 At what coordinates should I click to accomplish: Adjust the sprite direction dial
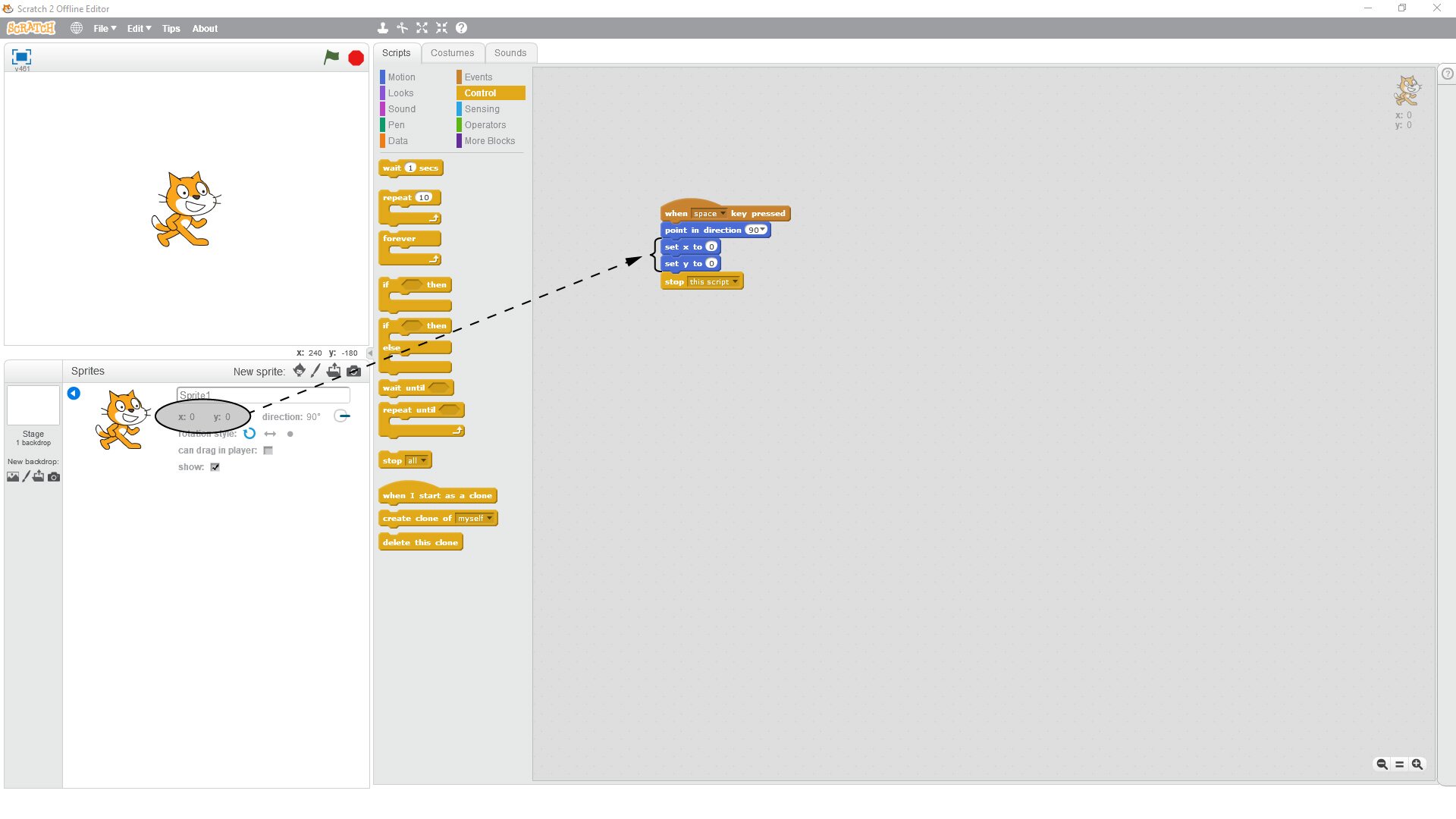[341, 416]
